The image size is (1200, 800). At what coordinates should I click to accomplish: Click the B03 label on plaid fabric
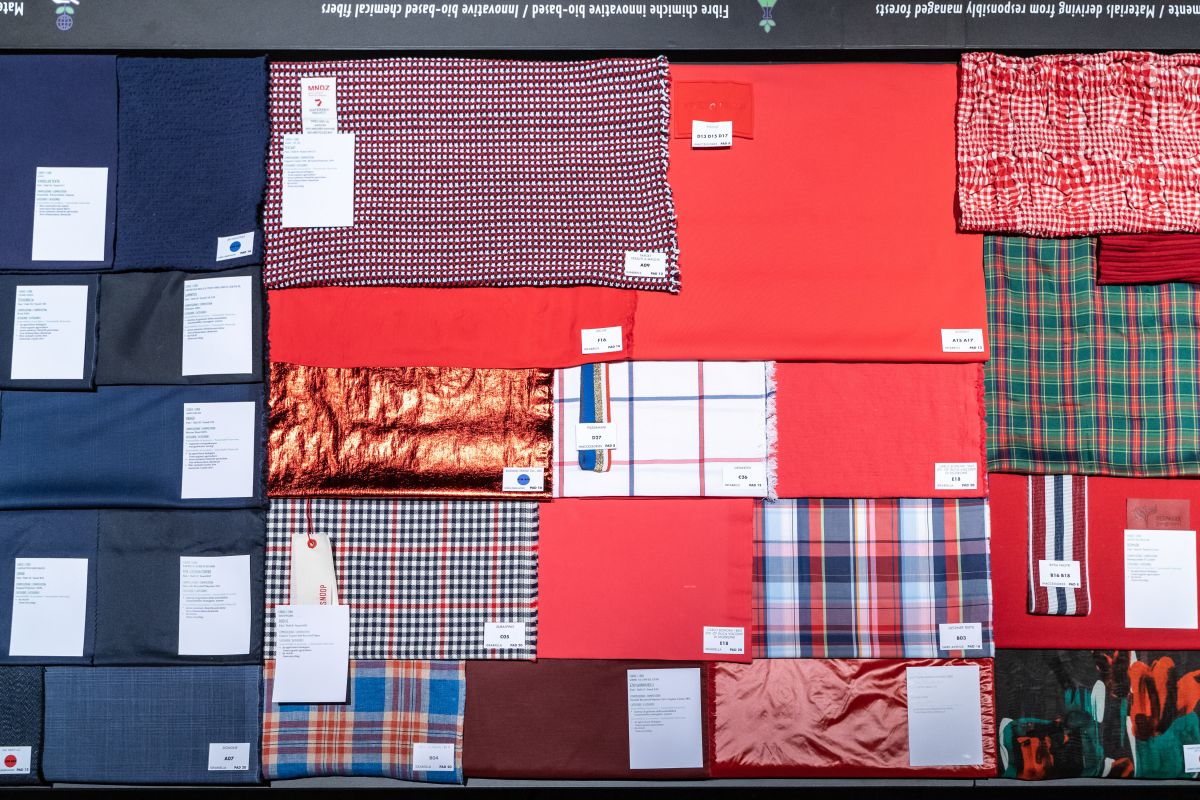click(960, 636)
